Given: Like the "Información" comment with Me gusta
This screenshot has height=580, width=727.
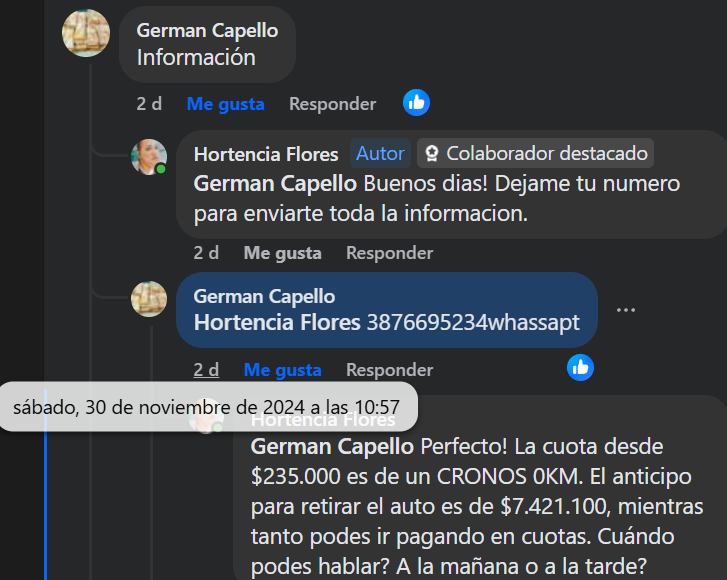Looking at the screenshot, I should click(225, 104).
